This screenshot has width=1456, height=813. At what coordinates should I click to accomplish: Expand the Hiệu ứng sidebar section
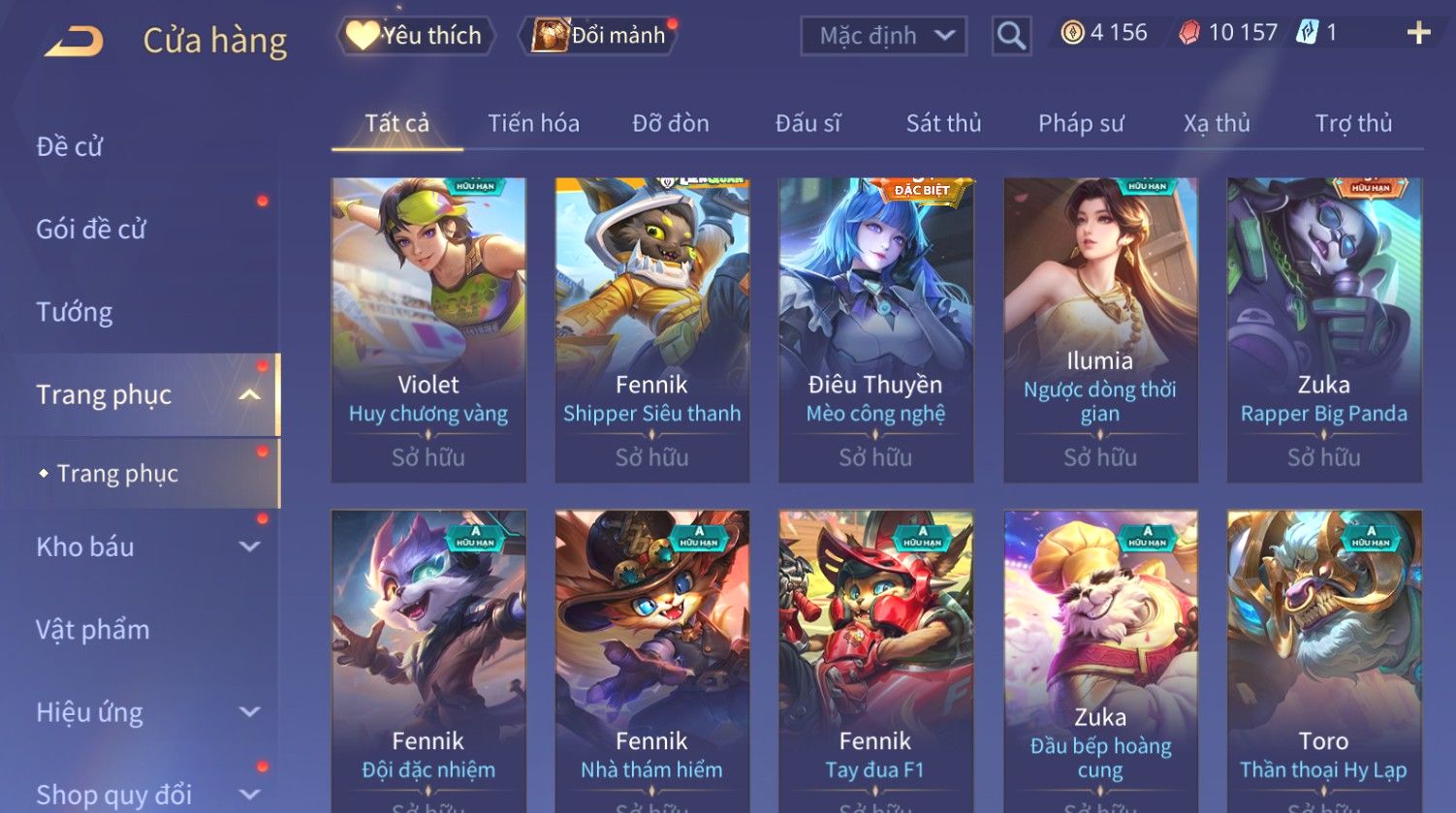[249, 712]
